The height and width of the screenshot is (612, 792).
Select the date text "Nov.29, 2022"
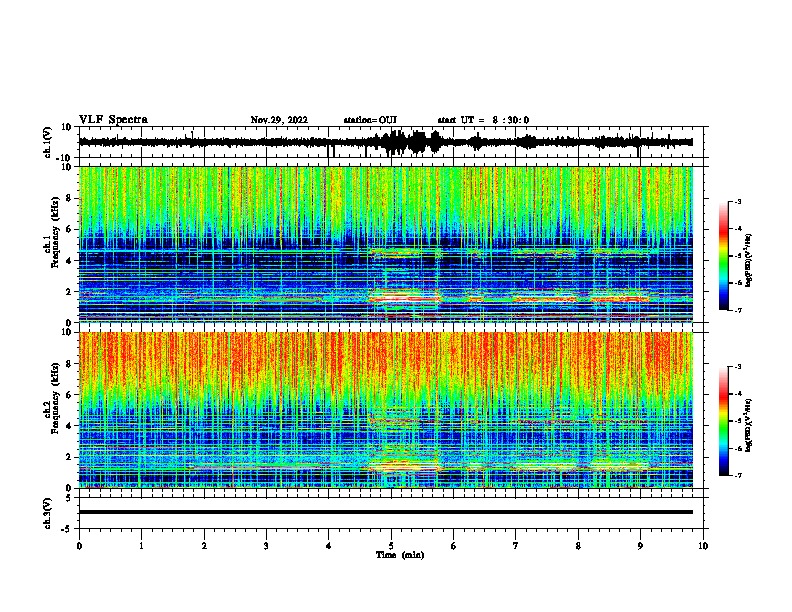(279, 120)
